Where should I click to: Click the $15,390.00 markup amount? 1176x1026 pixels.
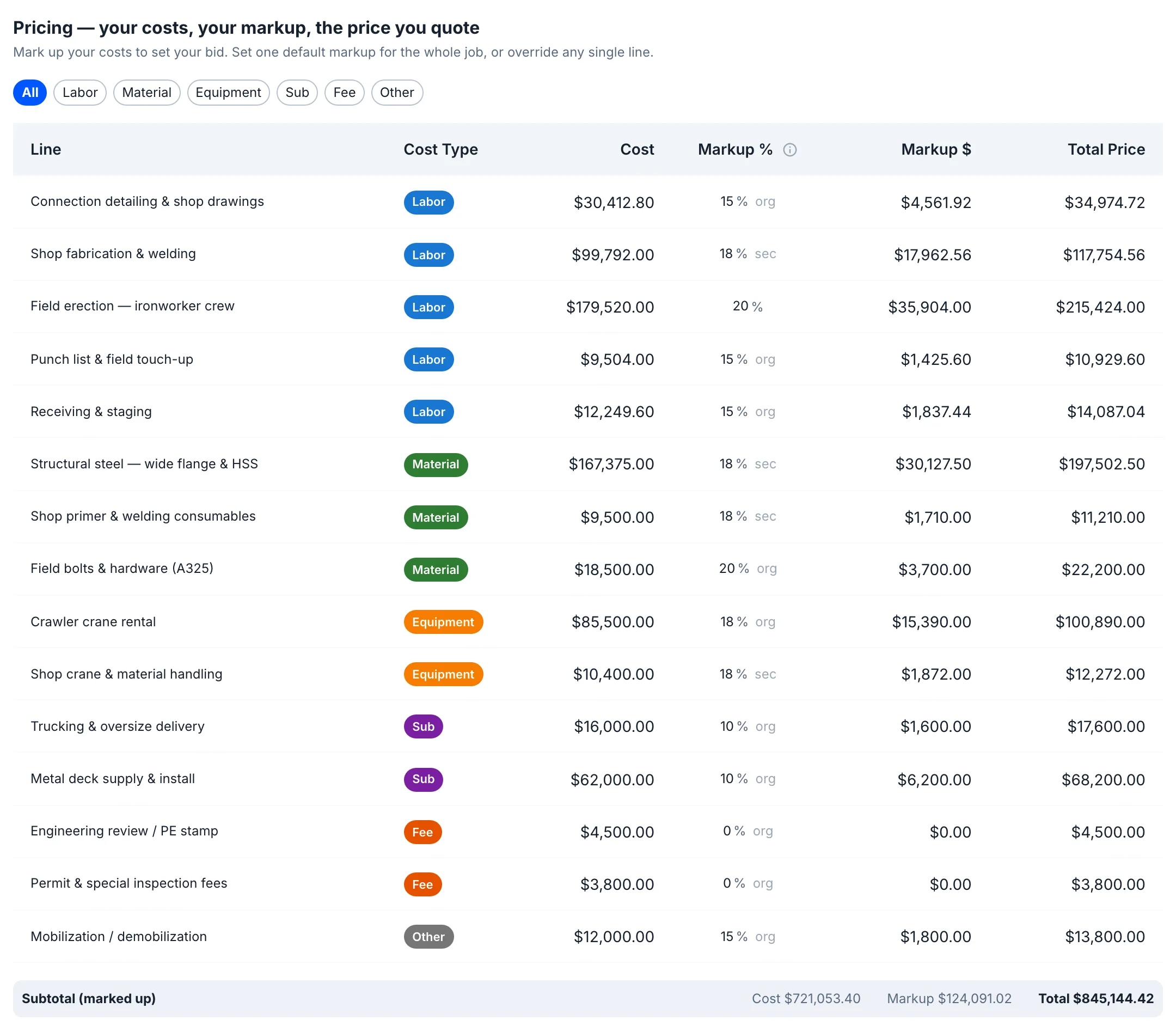(931, 622)
